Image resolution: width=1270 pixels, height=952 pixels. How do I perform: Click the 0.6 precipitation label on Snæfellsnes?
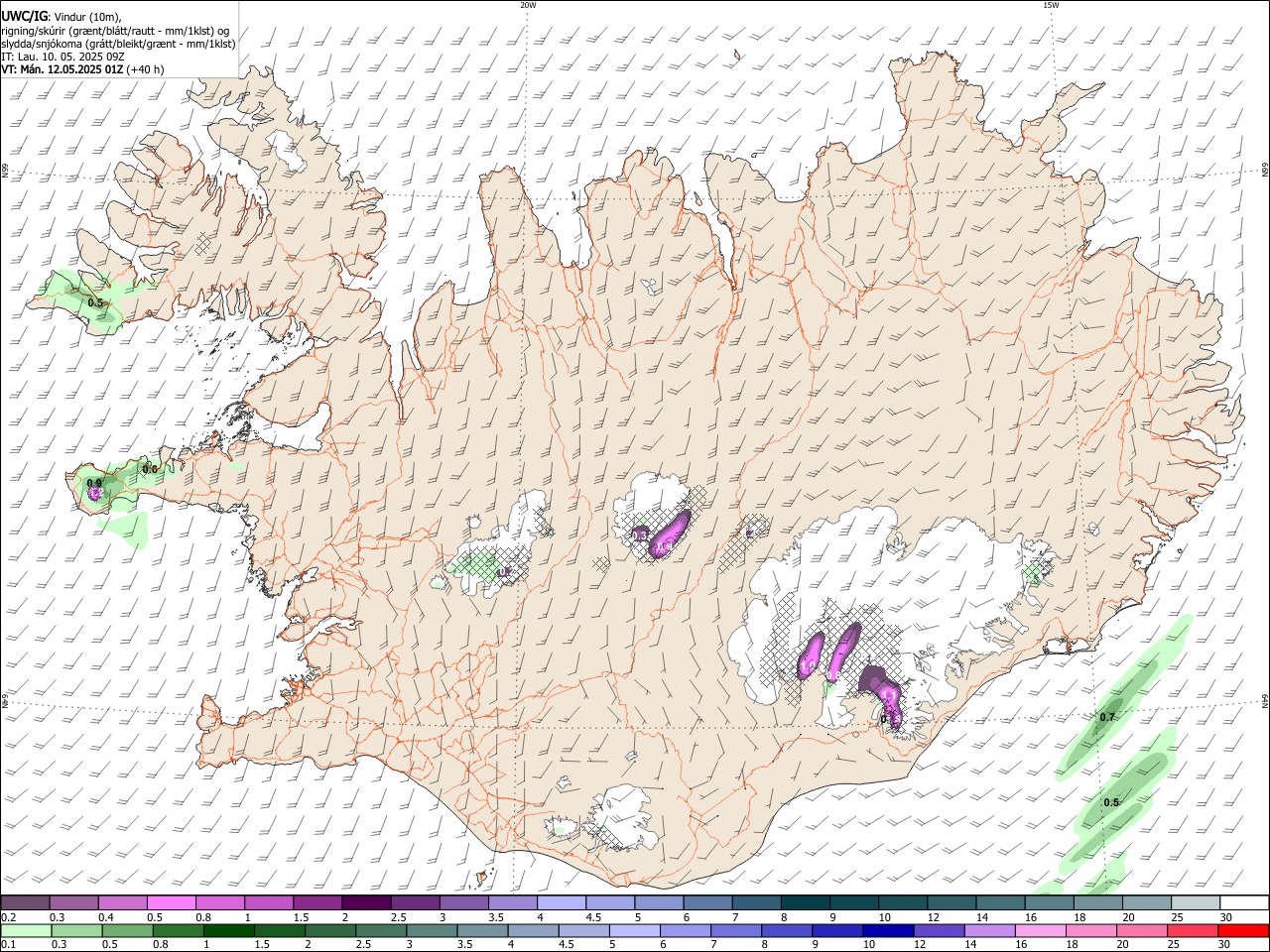click(151, 469)
